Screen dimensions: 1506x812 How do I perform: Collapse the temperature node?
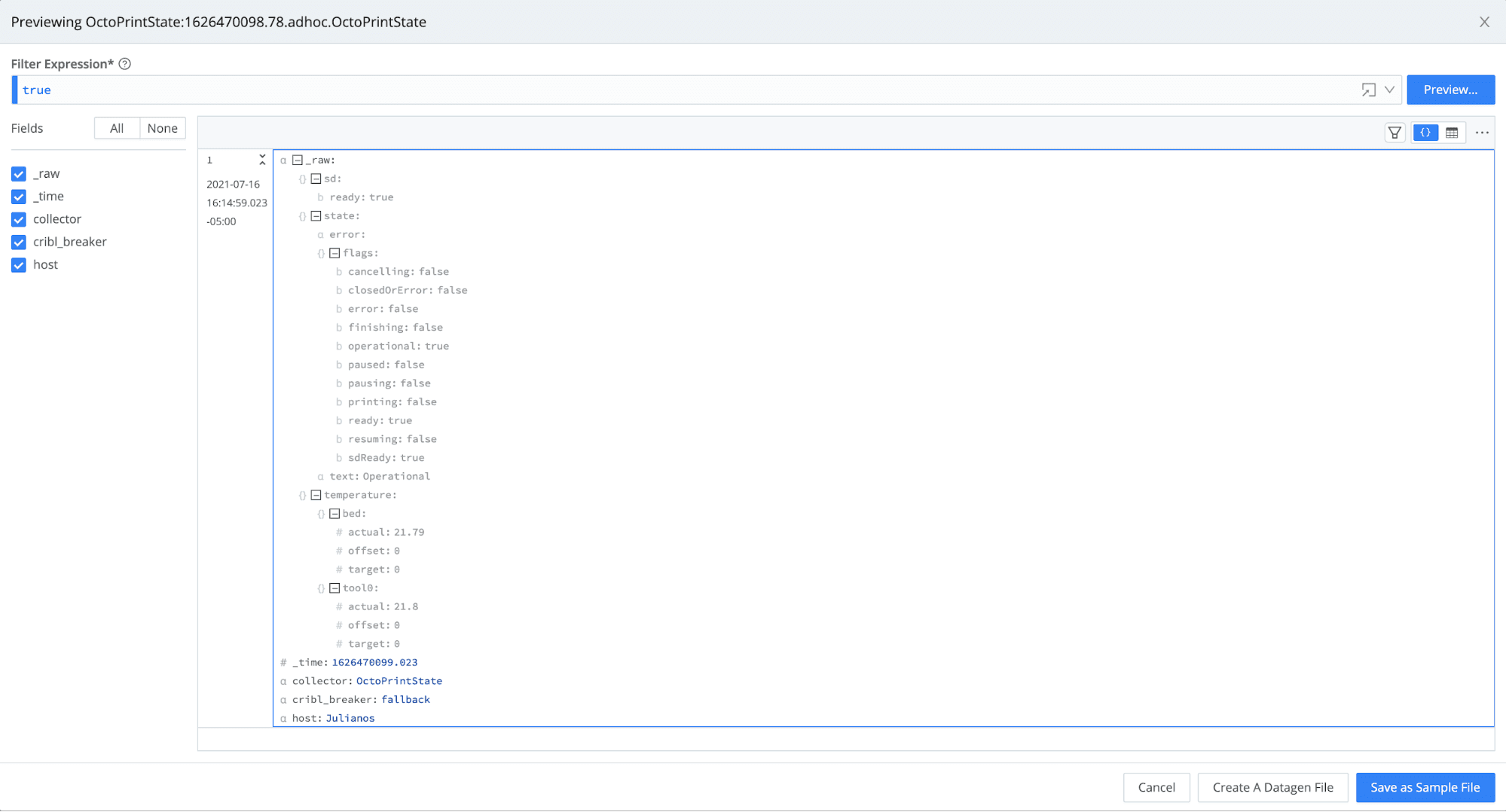(x=316, y=495)
